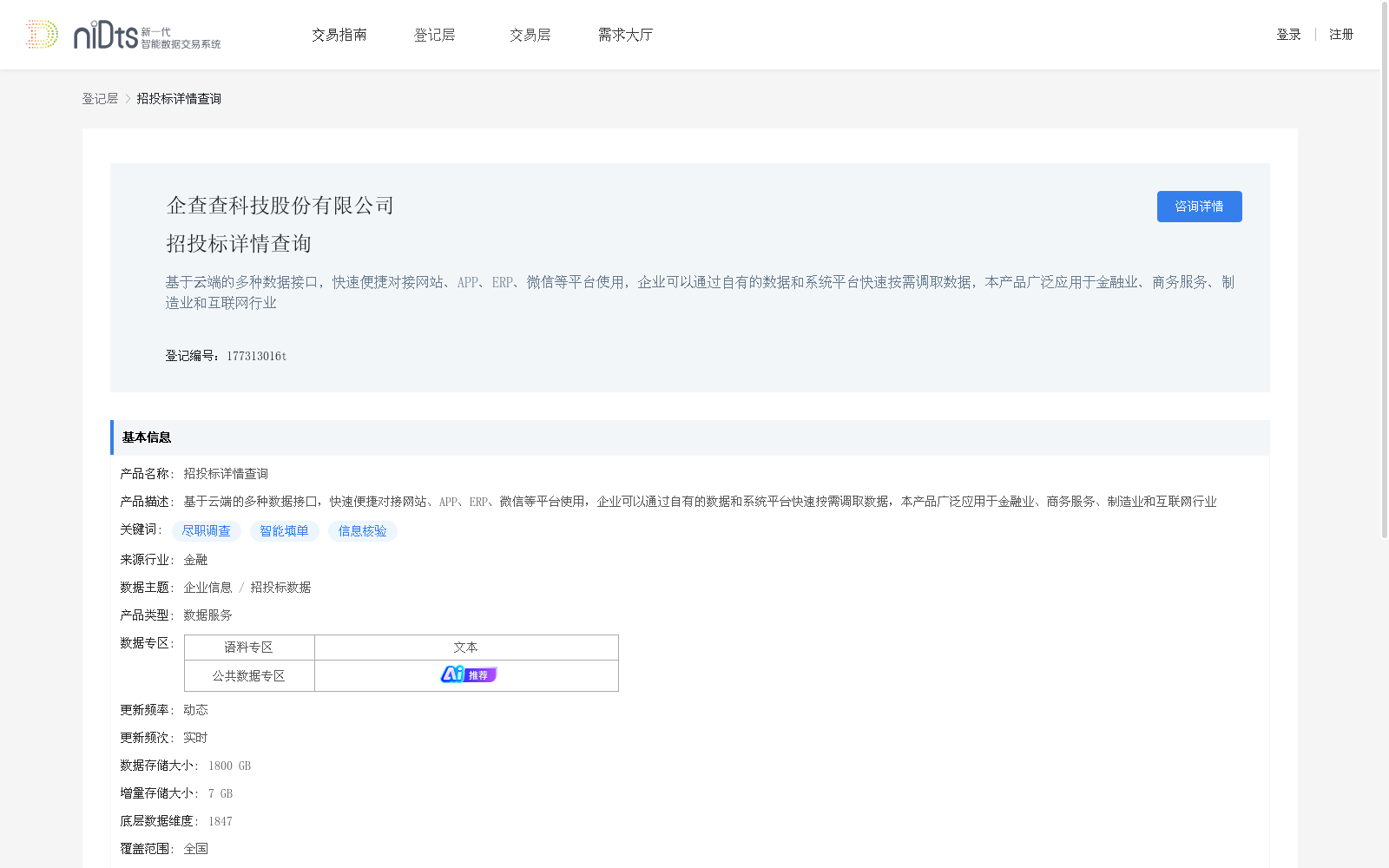This screenshot has width=1389, height=868.
Task: Click the storage size value 1800 GB
Action: 229,766
